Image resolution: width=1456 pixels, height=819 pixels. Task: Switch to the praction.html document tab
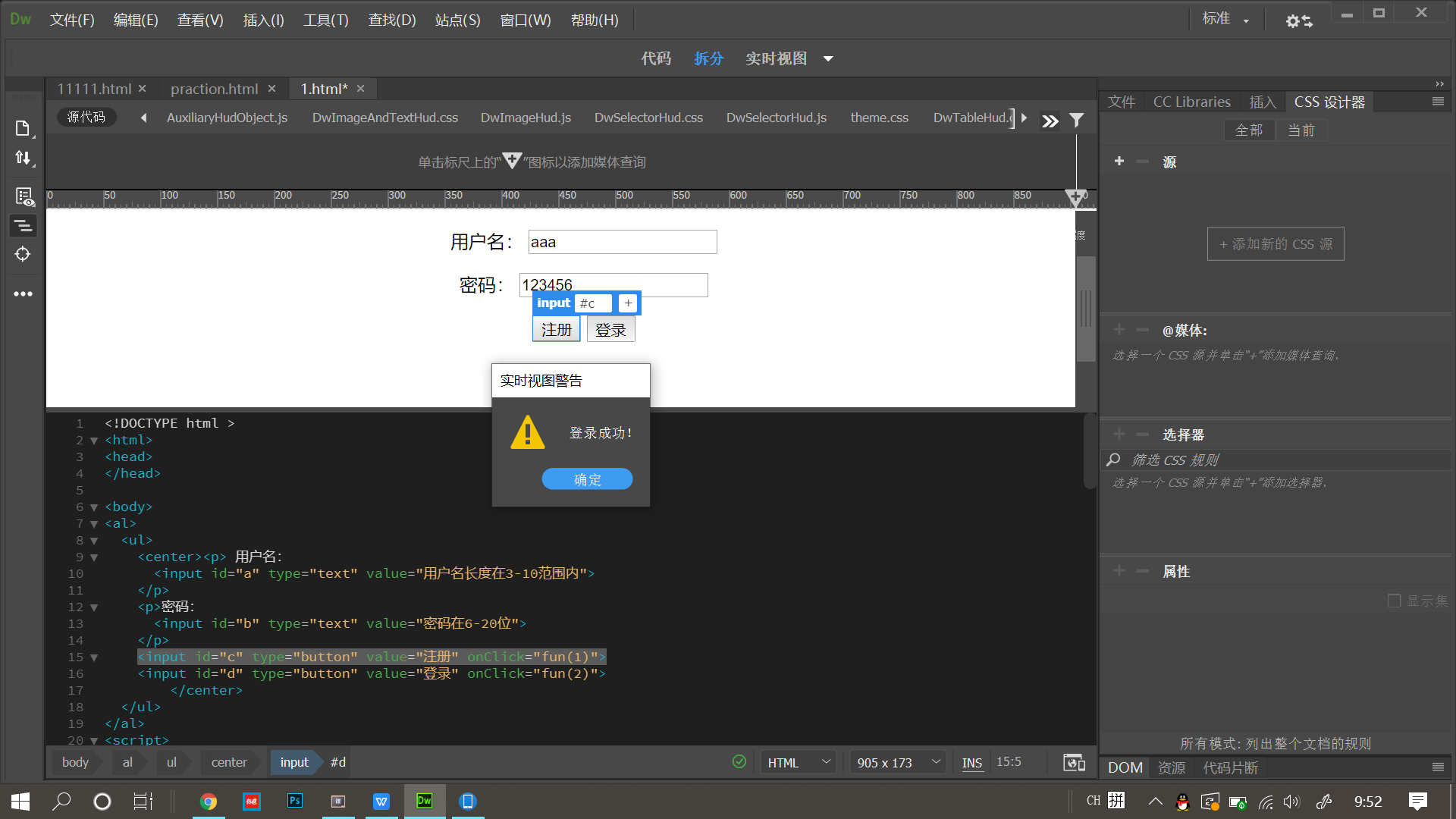click(x=214, y=89)
